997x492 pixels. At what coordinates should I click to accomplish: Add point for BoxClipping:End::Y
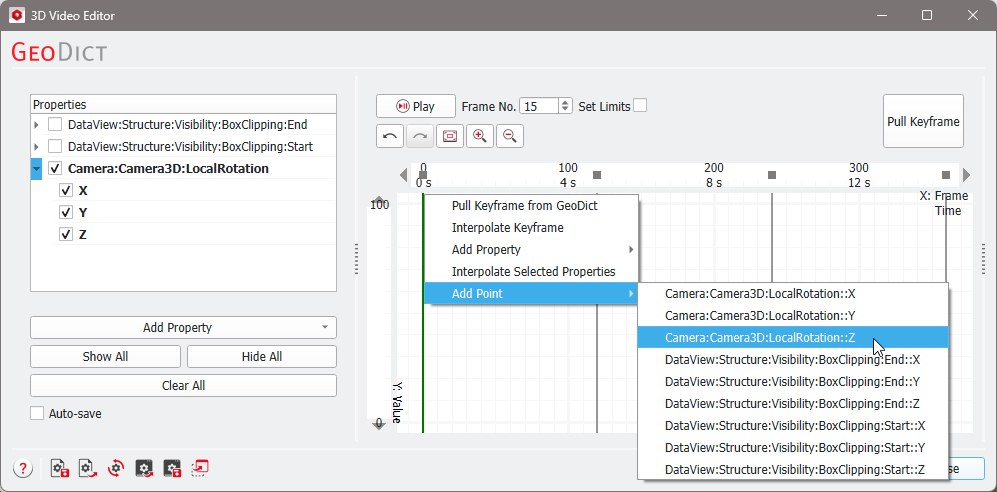[793, 381]
